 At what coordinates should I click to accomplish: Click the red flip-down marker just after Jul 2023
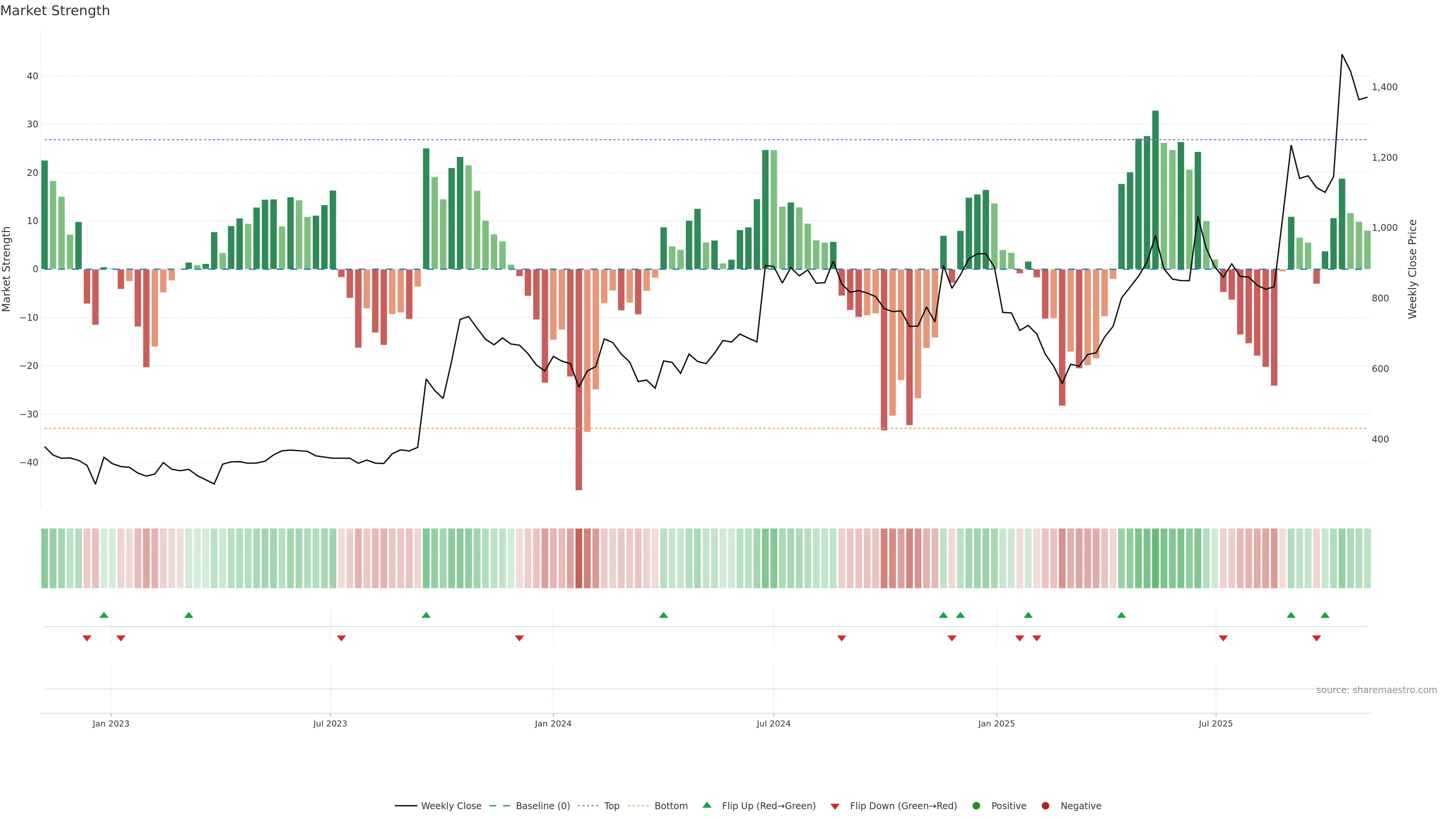(x=341, y=638)
